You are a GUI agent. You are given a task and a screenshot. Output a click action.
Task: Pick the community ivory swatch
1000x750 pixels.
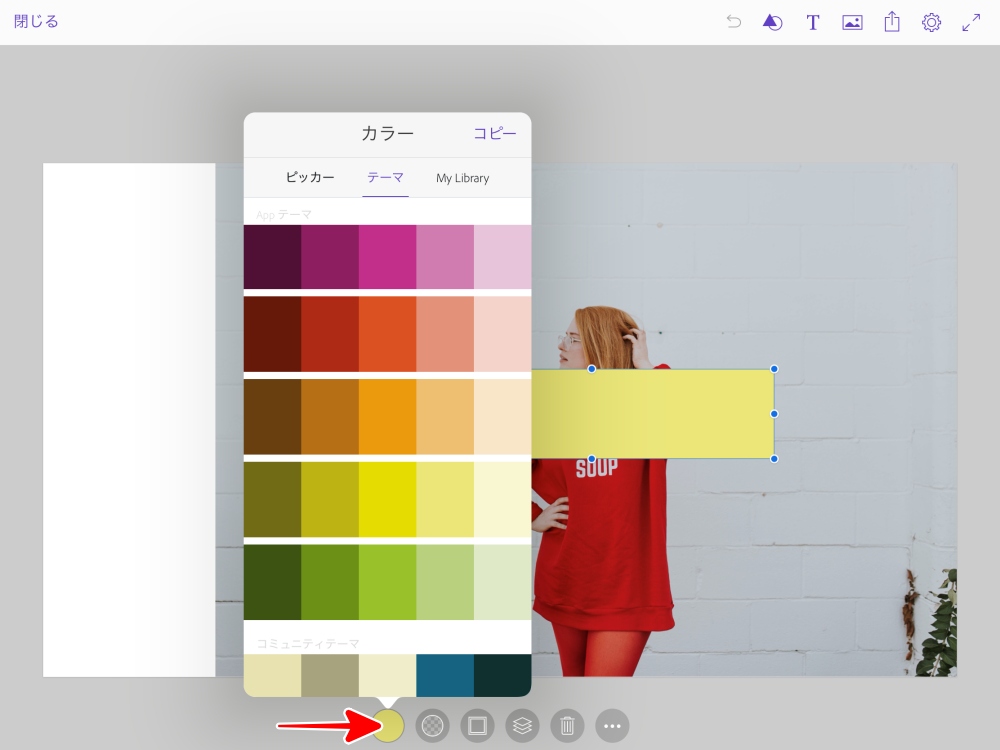388,675
